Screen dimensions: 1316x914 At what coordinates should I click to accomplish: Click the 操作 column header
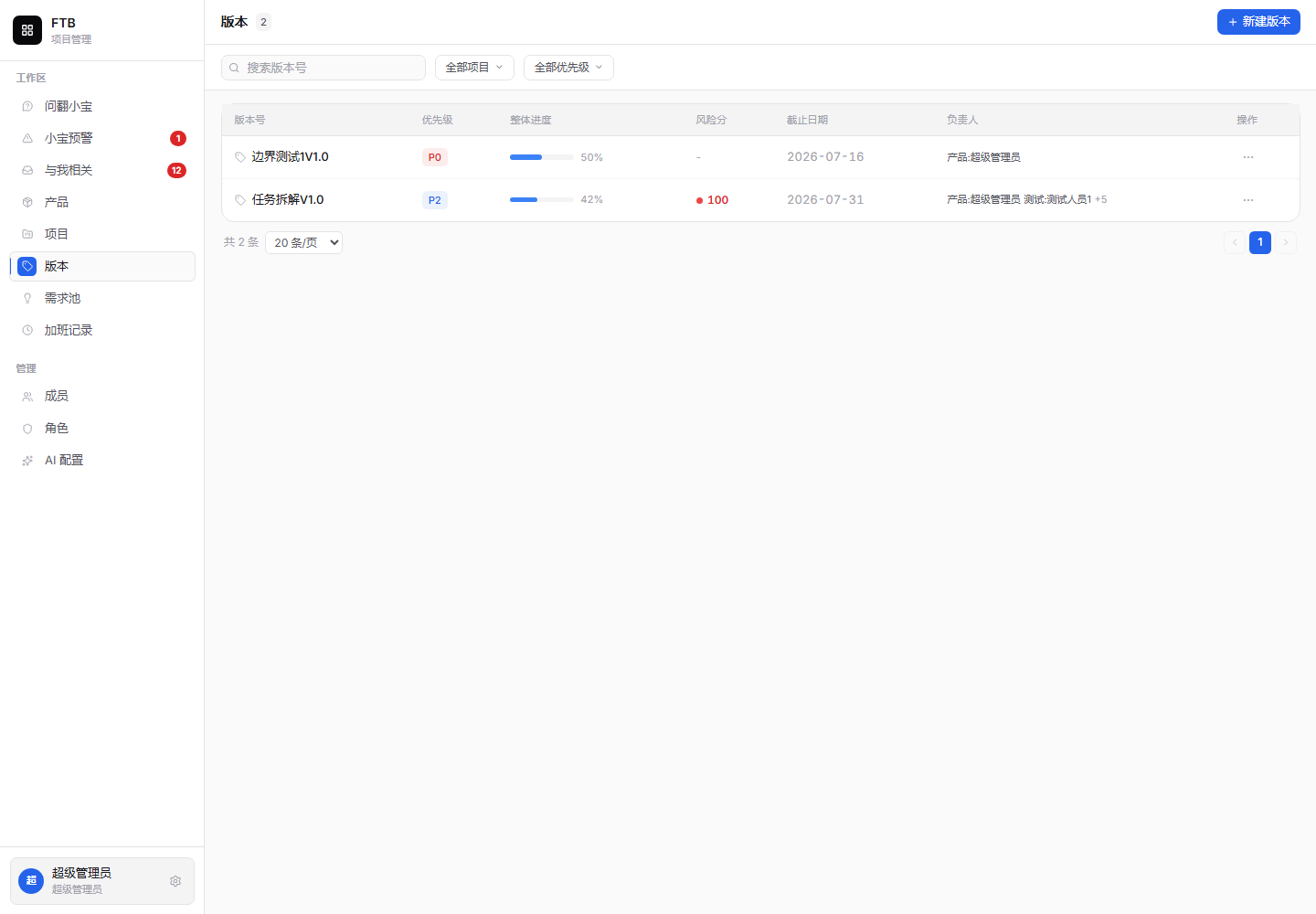pos(1247,121)
